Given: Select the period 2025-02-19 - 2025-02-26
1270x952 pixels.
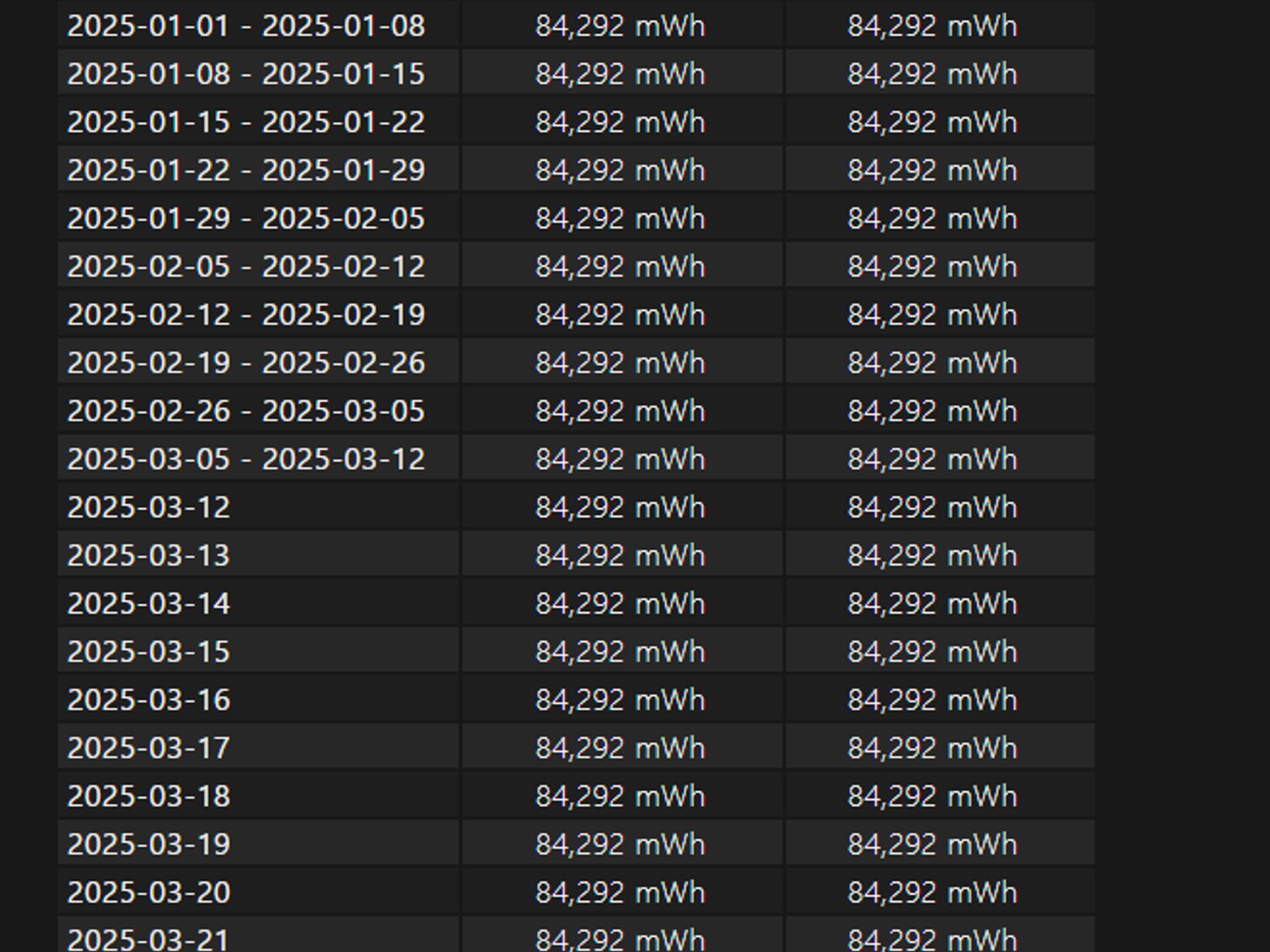Looking at the screenshot, I should [x=246, y=363].
